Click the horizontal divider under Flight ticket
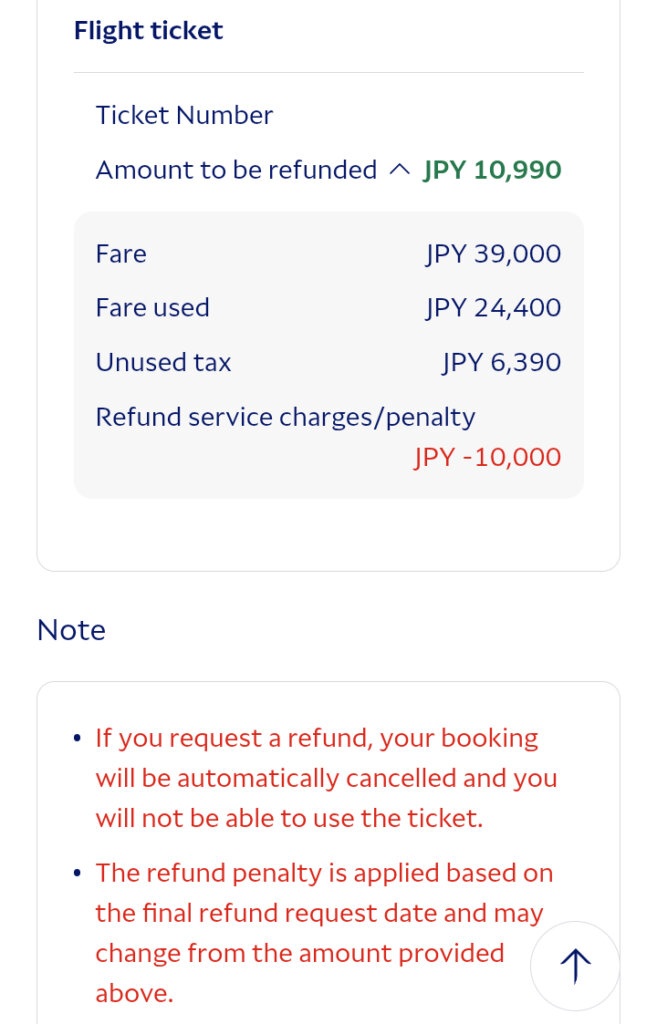The height and width of the screenshot is (1024, 657). tap(328, 73)
